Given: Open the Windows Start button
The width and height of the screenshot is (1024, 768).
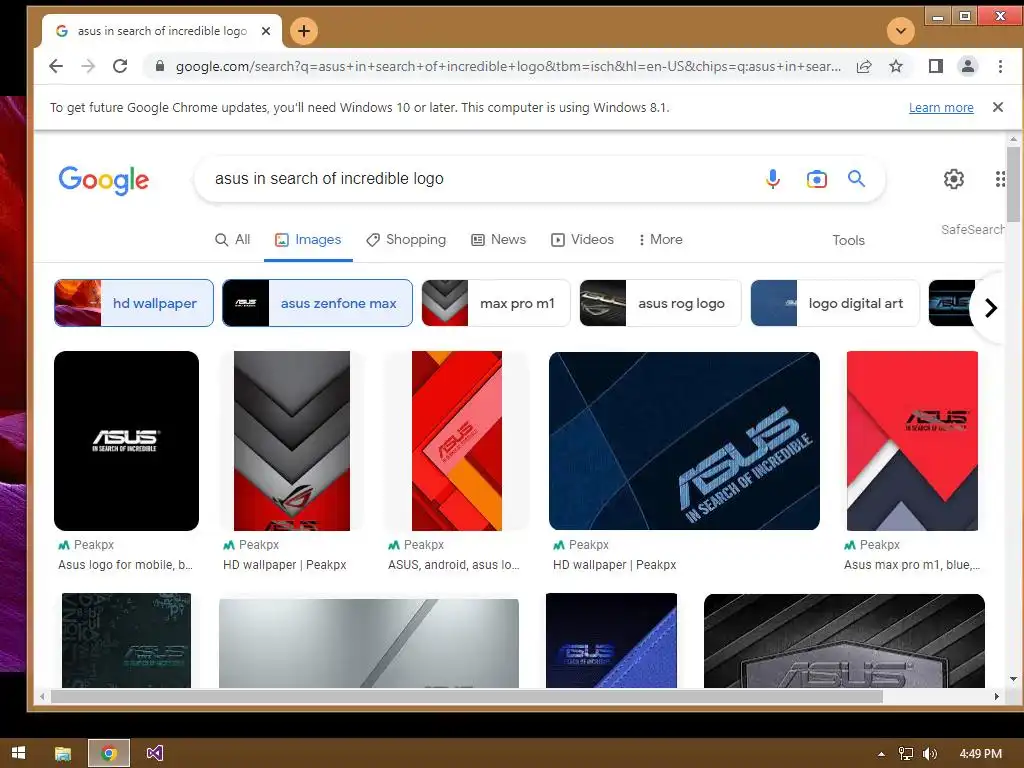Looking at the screenshot, I should [x=18, y=753].
